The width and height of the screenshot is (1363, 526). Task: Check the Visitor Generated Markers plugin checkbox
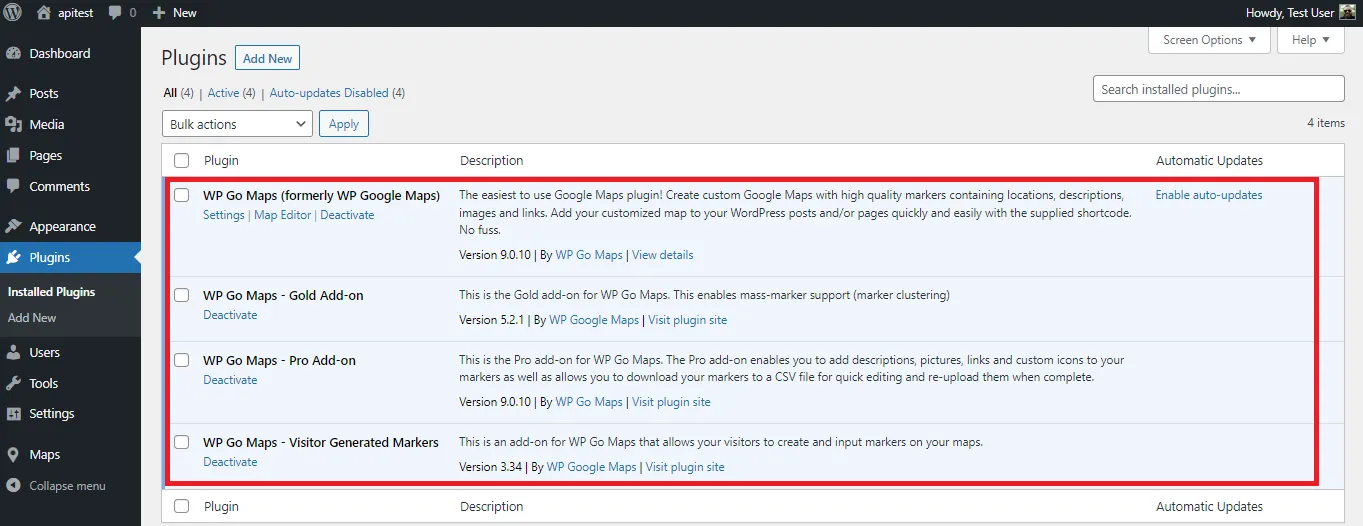click(x=181, y=443)
